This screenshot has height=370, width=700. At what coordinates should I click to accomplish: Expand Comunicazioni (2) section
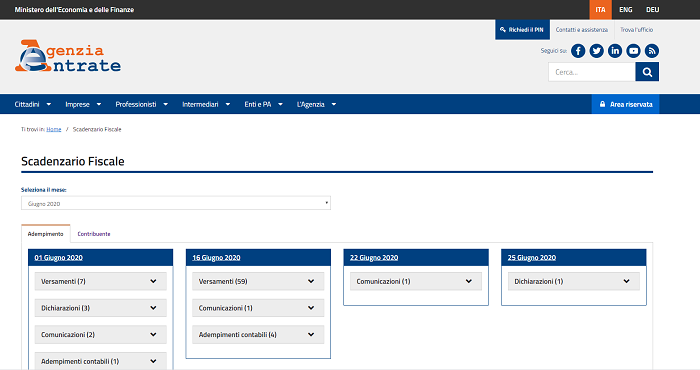[100, 334]
